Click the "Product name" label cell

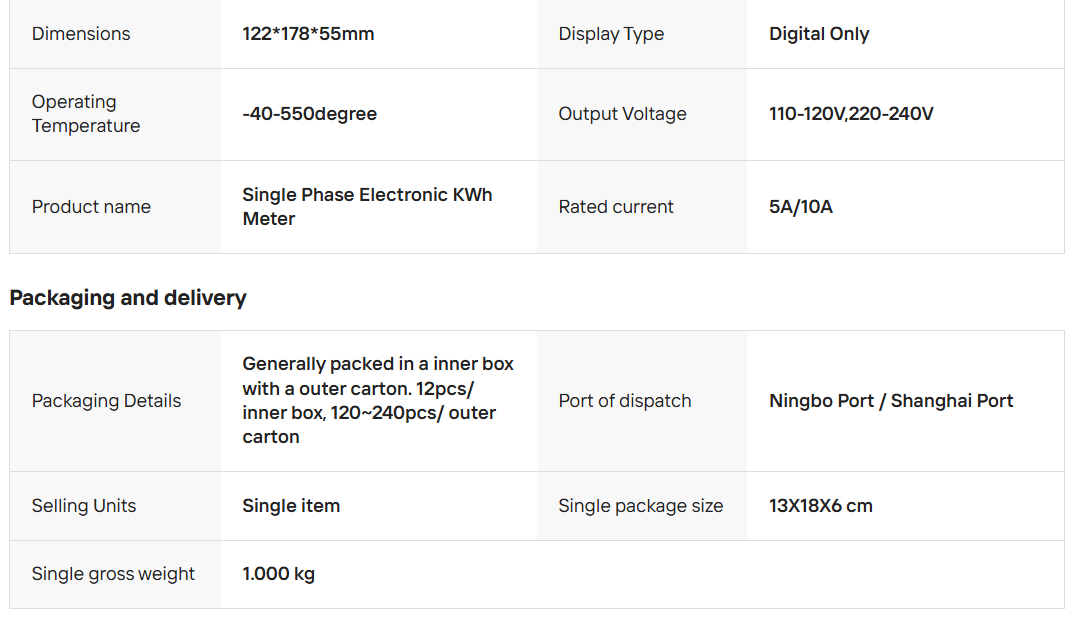tap(91, 207)
